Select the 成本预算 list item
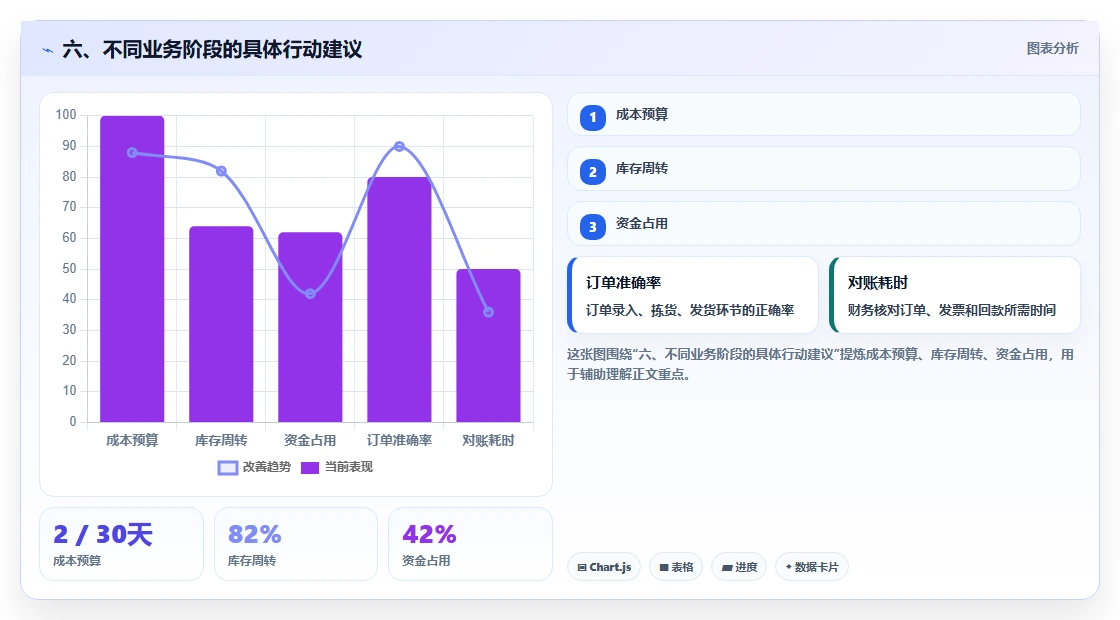The width and height of the screenshot is (1120, 620). [x=824, y=114]
